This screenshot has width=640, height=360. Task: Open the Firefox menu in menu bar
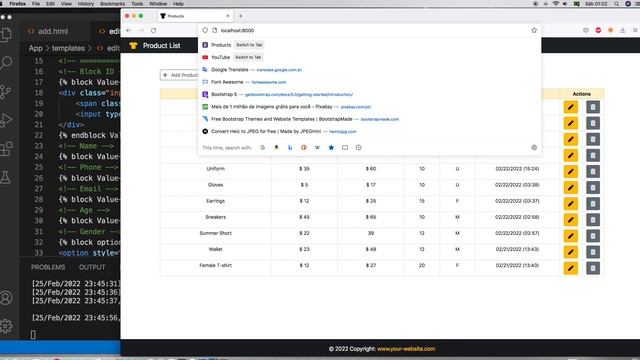point(18,4)
